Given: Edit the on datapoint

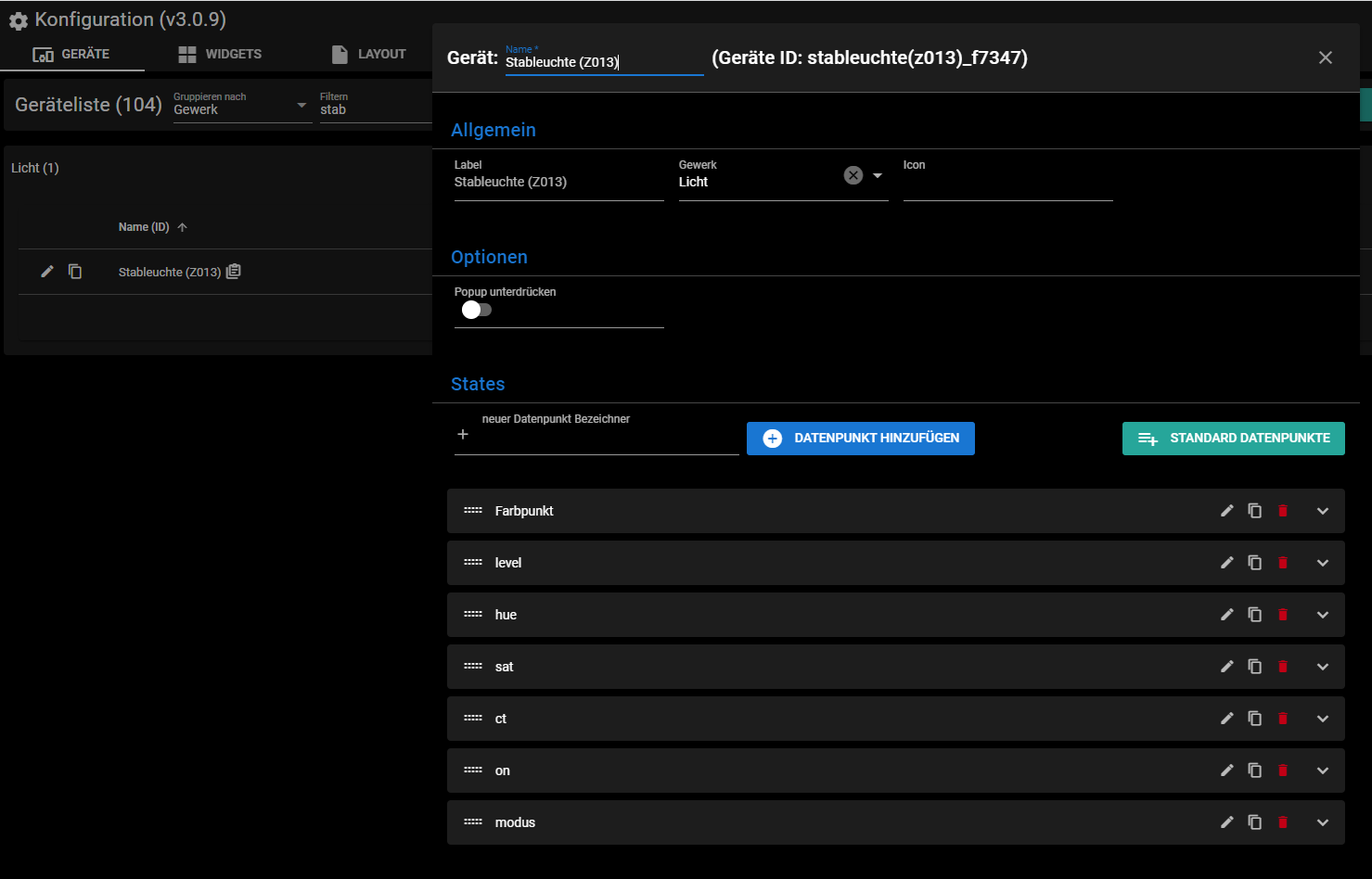Looking at the screenshot, I should pyautogui.click(x=1227, y=771).
